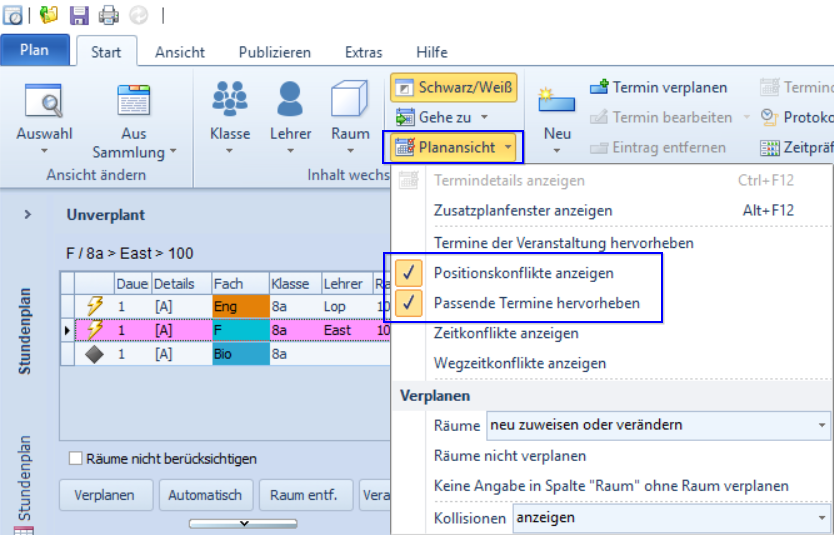Click the Gehe zu calendar icon

[405, 117]
